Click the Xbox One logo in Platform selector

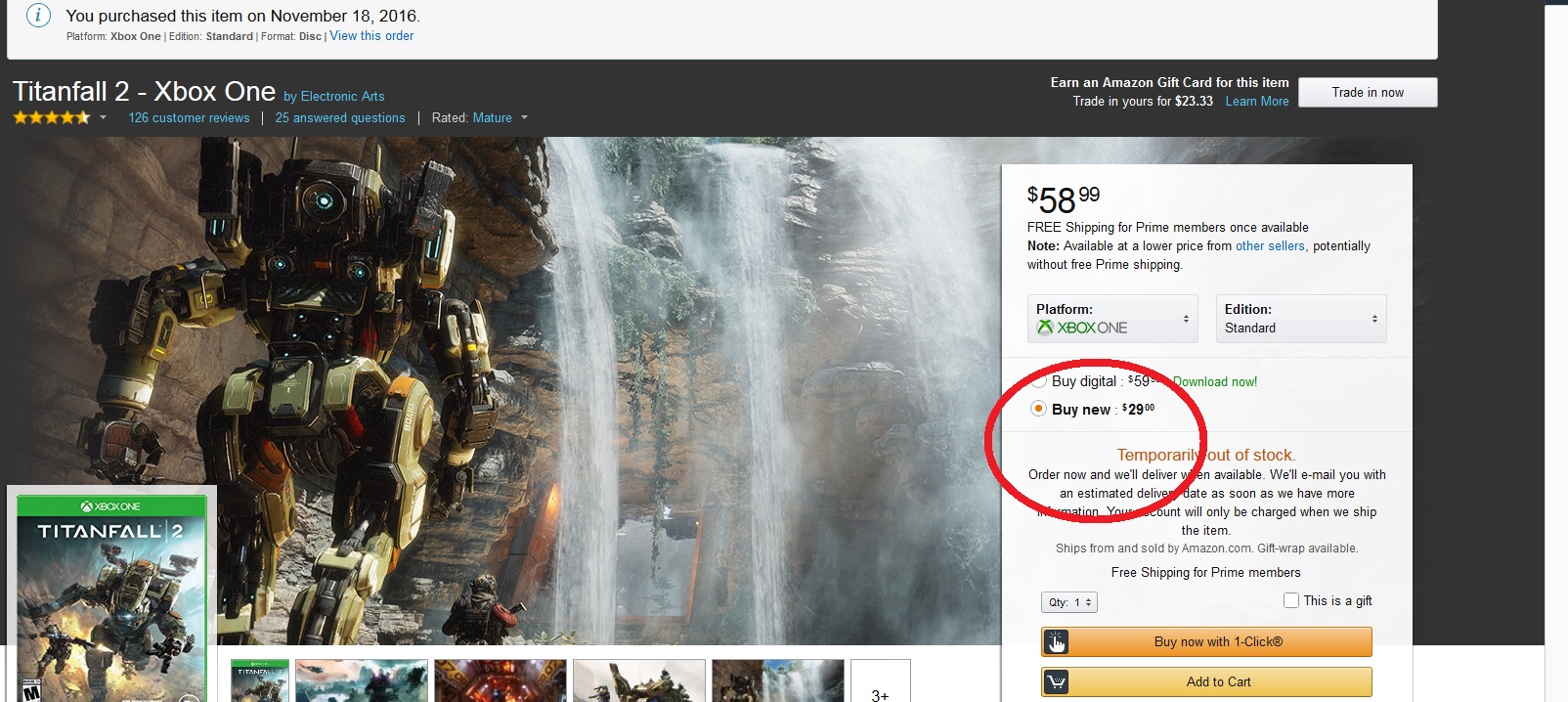[1082, 328]
